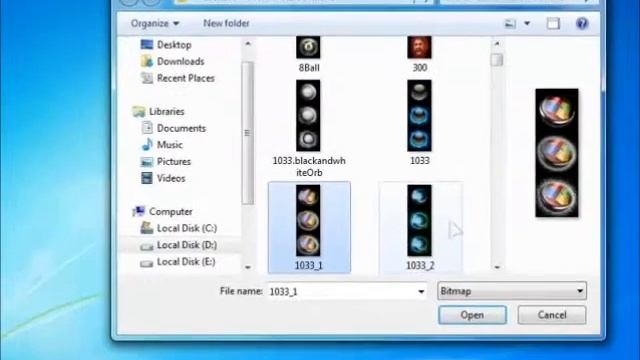
Task: Open the help icon
Action: pyautogui.click(x=582, y=23)
